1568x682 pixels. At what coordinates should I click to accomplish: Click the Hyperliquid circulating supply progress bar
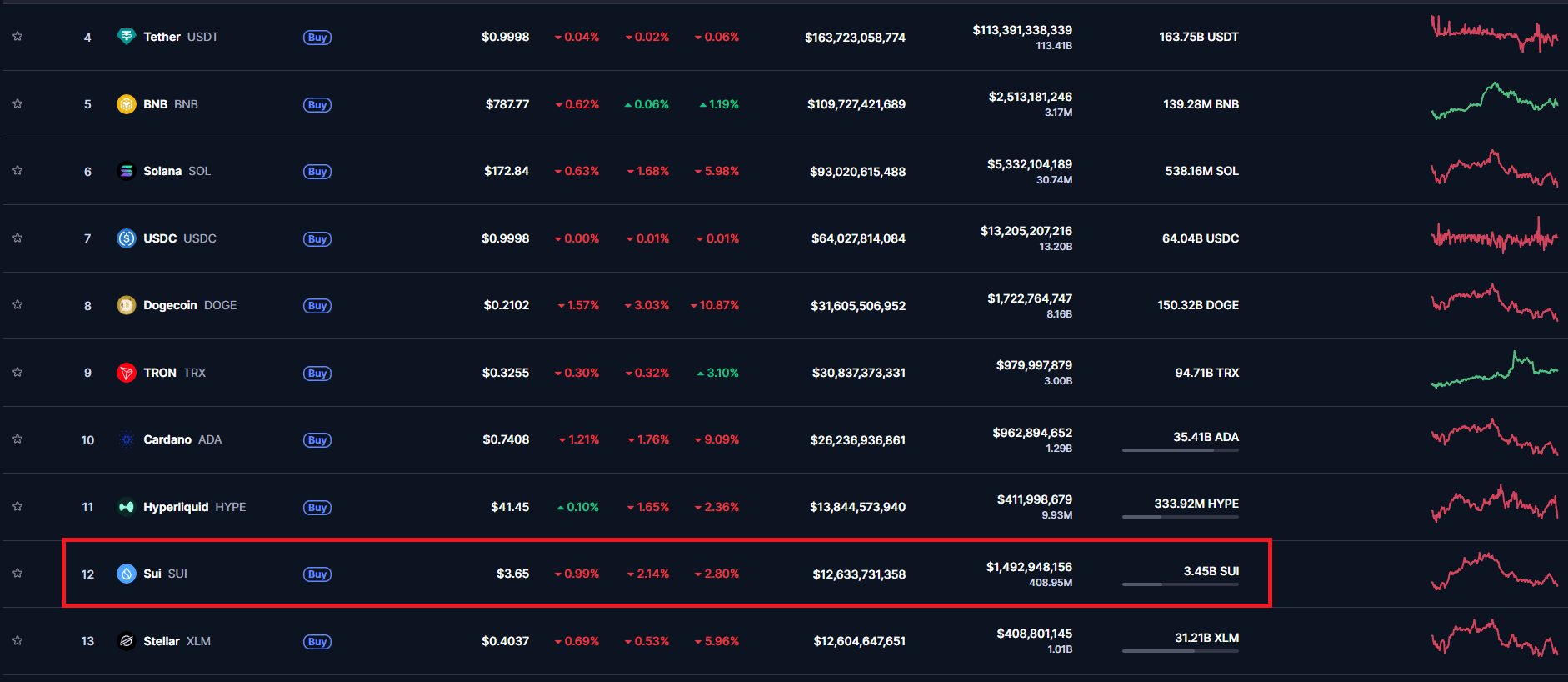1181,517
